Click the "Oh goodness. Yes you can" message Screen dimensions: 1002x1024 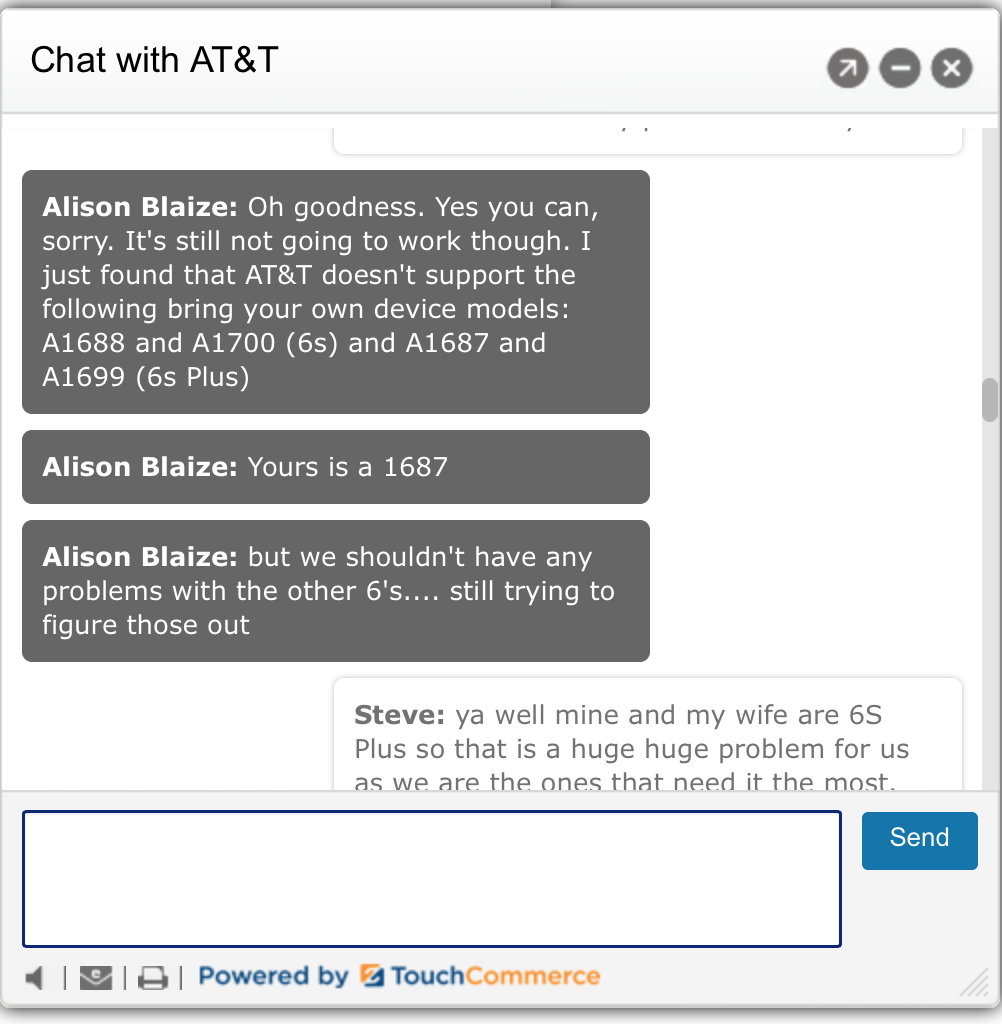[335, 291]
